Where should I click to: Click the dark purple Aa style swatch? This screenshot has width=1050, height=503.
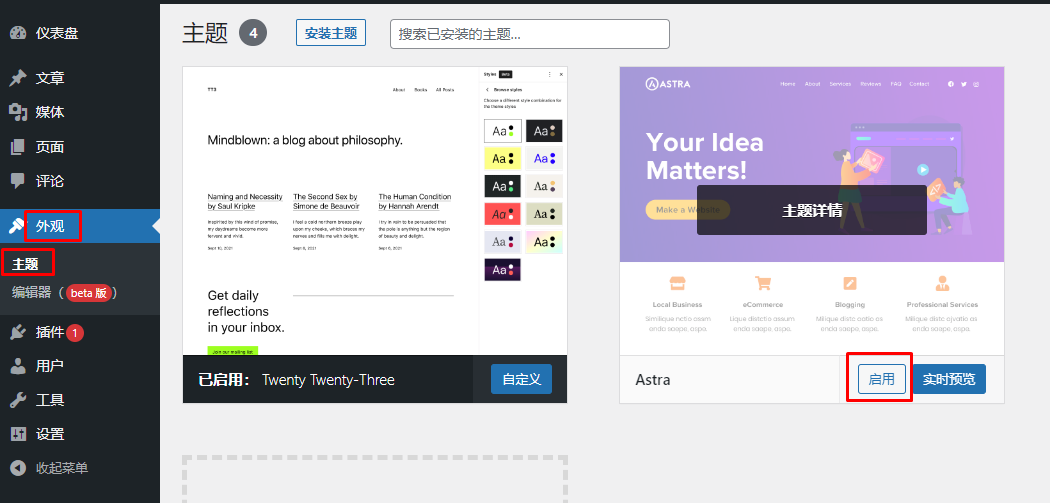click(x=502, y=269)
